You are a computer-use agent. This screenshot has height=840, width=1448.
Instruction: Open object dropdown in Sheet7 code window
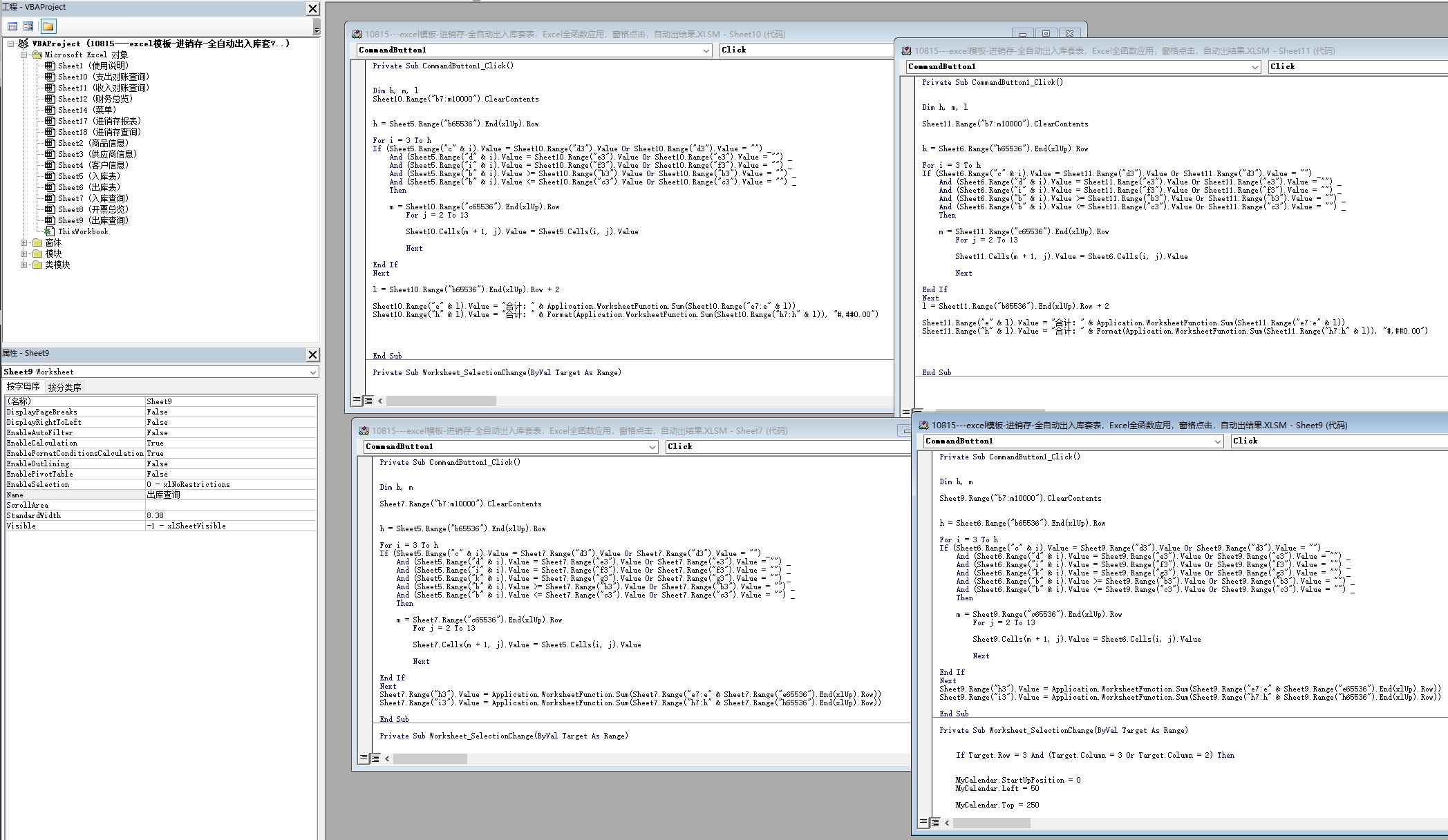(652, 447)
